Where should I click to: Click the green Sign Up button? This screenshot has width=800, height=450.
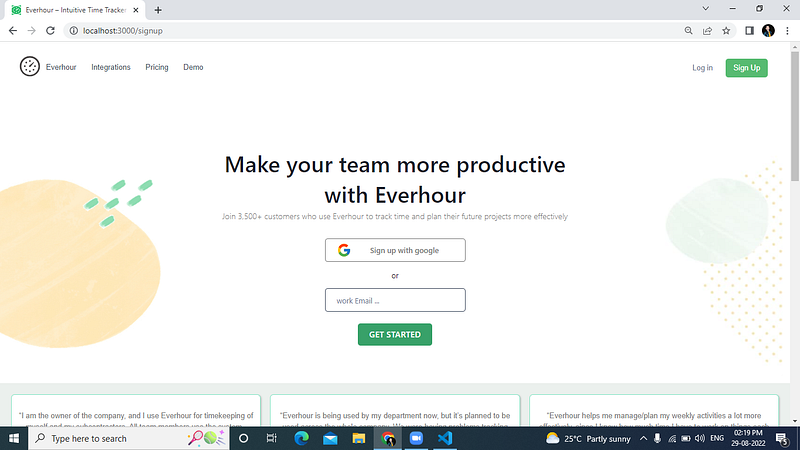pyautogui.click(x=746, y=68)
